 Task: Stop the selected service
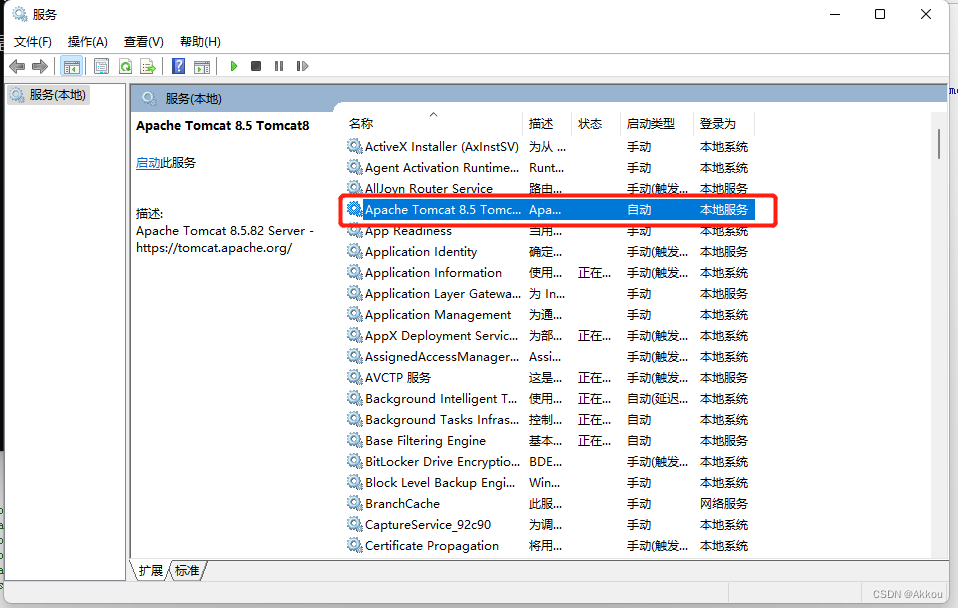pos(255,66)
